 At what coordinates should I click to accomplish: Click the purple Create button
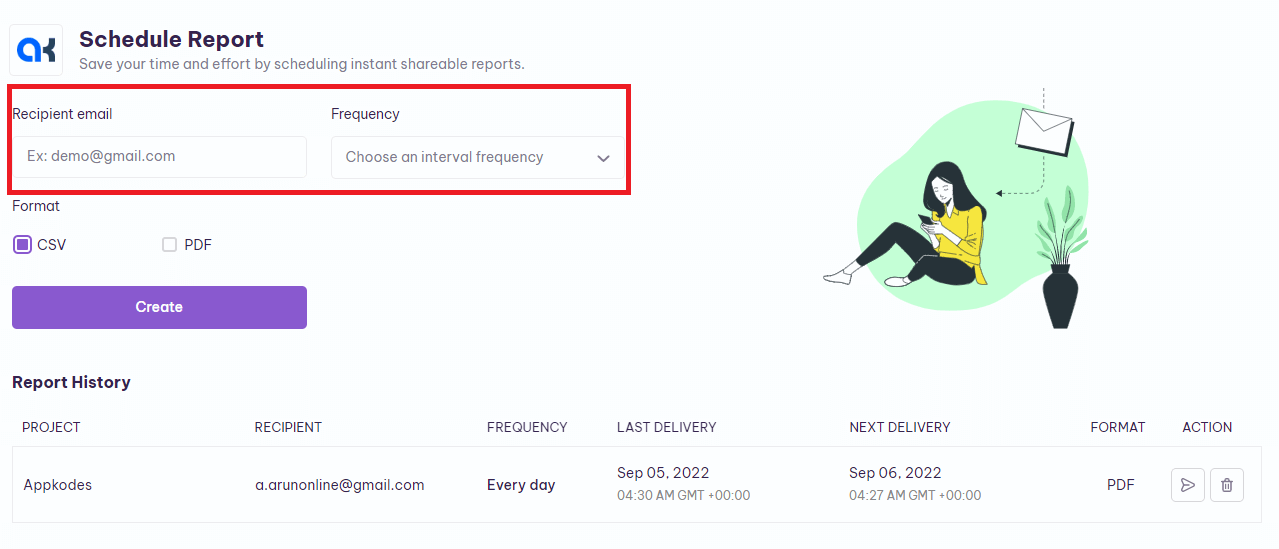click(x=159, y=307)
